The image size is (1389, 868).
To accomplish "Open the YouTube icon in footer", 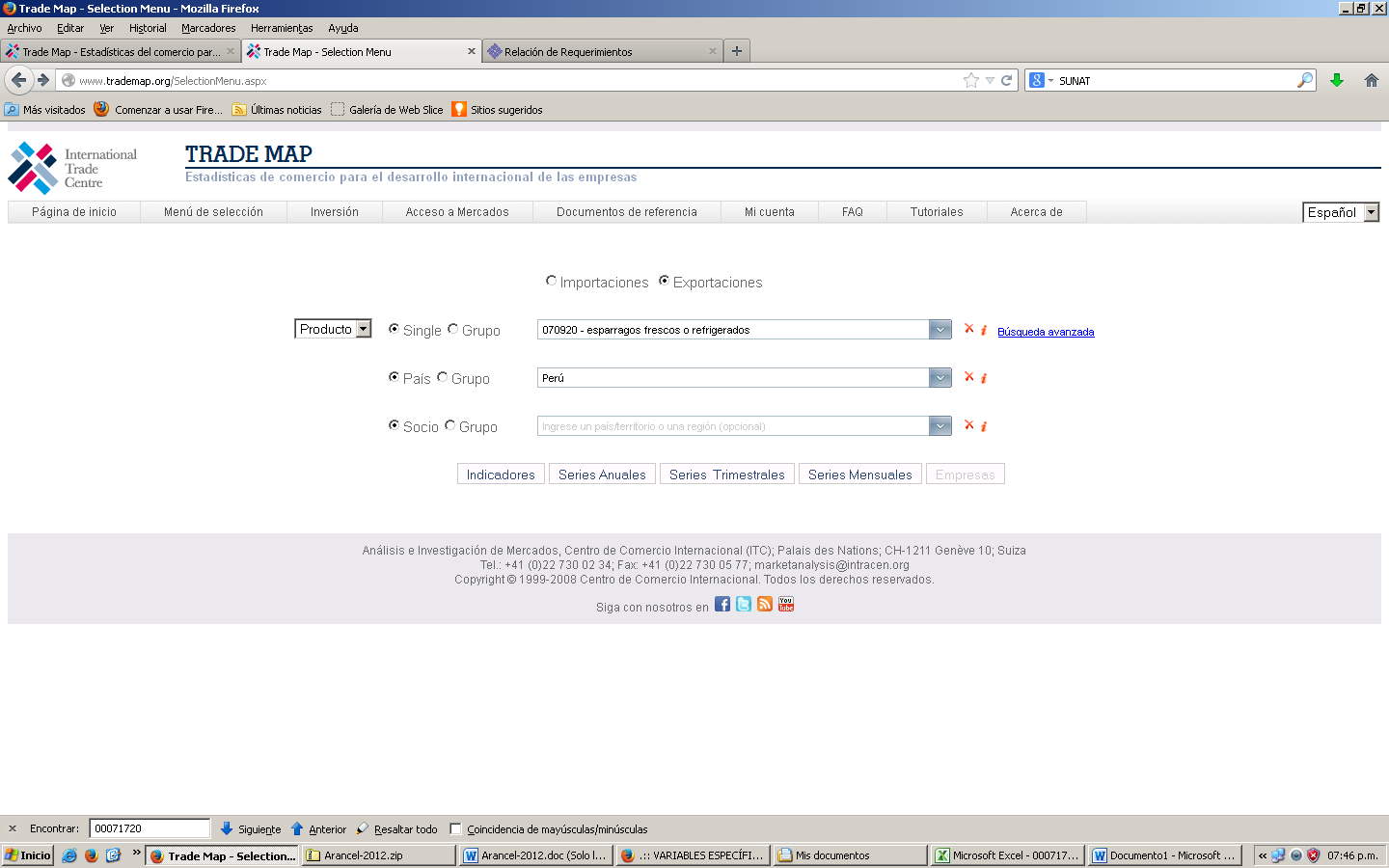I will (786, 604).
